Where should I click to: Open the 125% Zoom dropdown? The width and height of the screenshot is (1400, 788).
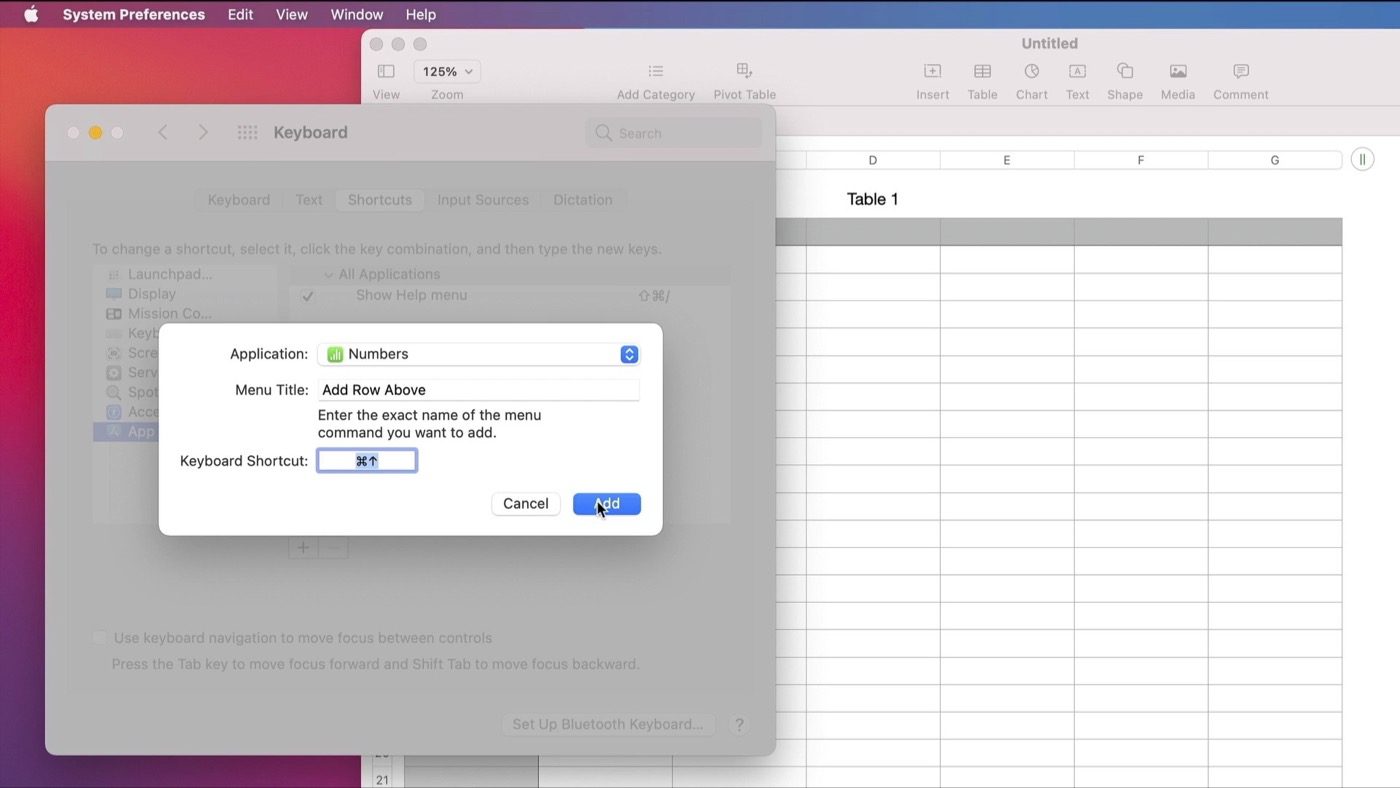pos(447,72)
